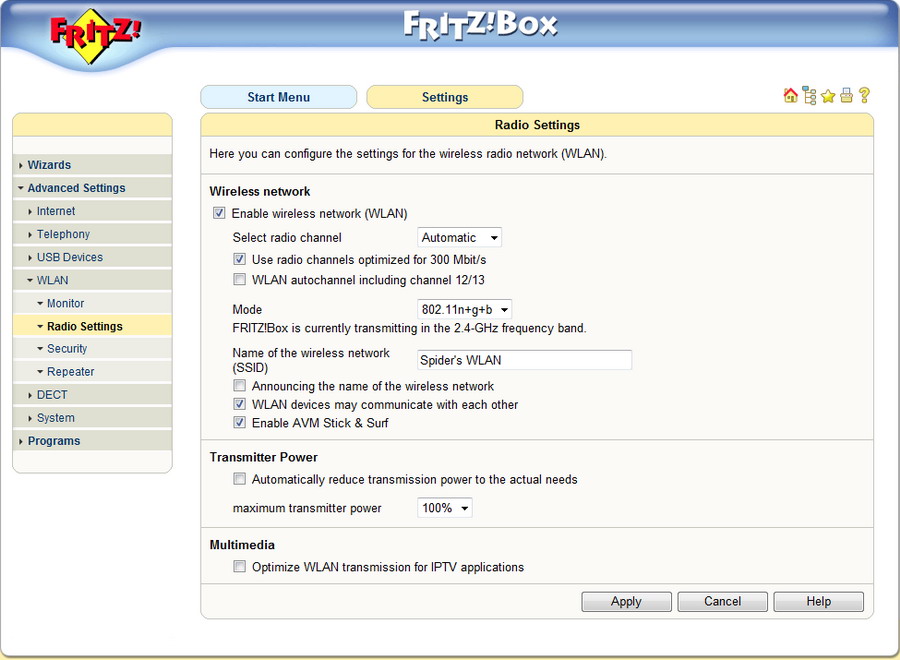Viewport: 900px width, 660px height.
Task: Enable Optimize WLAN transmission for IPTV
Action: click(239, 567)
